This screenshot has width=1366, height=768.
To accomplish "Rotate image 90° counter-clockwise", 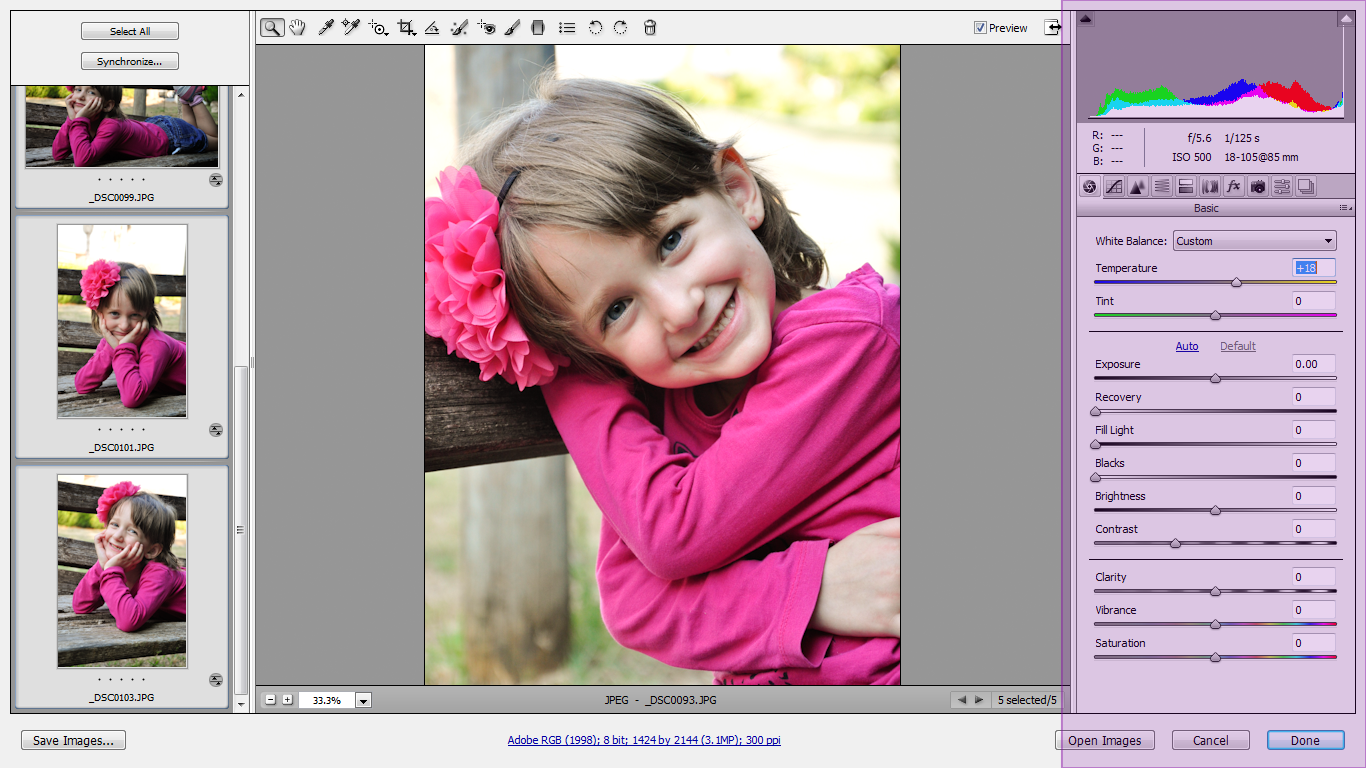I will click(595, 28).
